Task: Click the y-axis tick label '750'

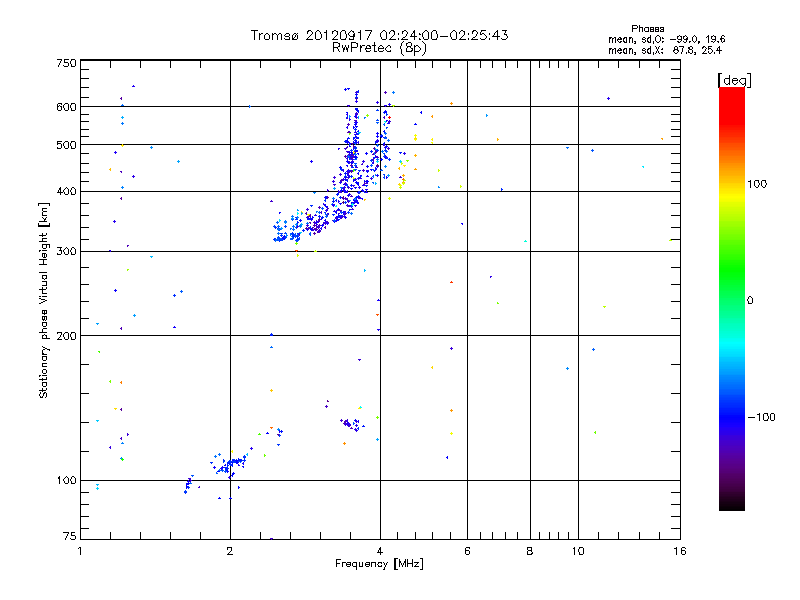Action: 66,63
